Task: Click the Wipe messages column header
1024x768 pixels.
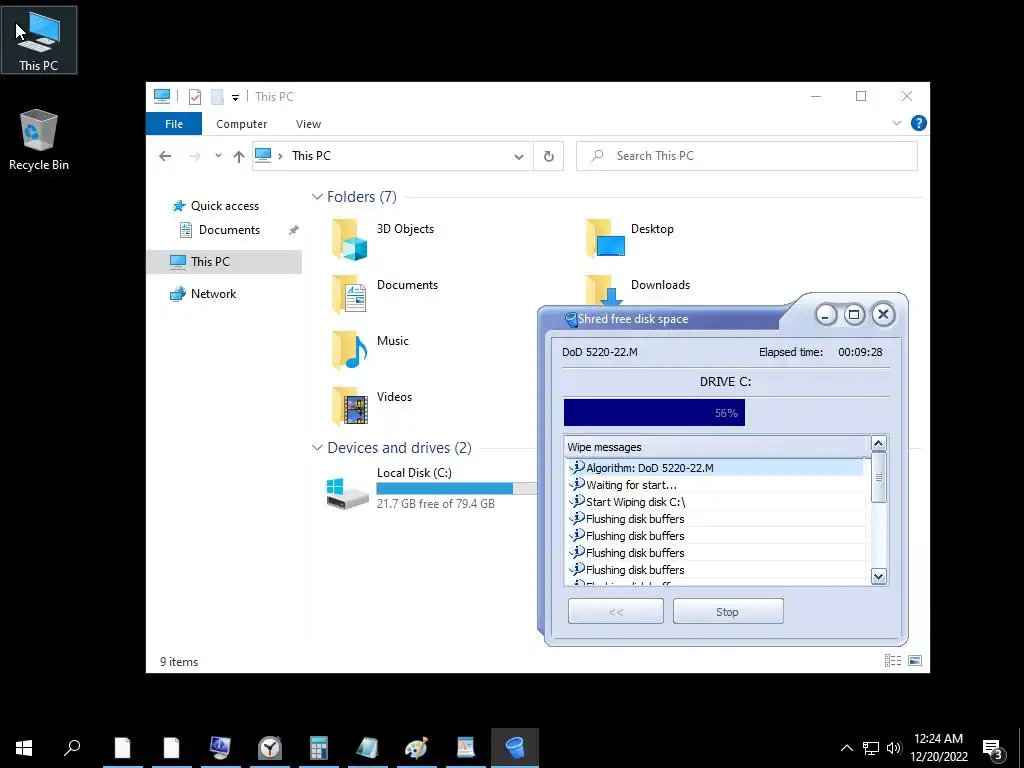Action: point(717,447)
